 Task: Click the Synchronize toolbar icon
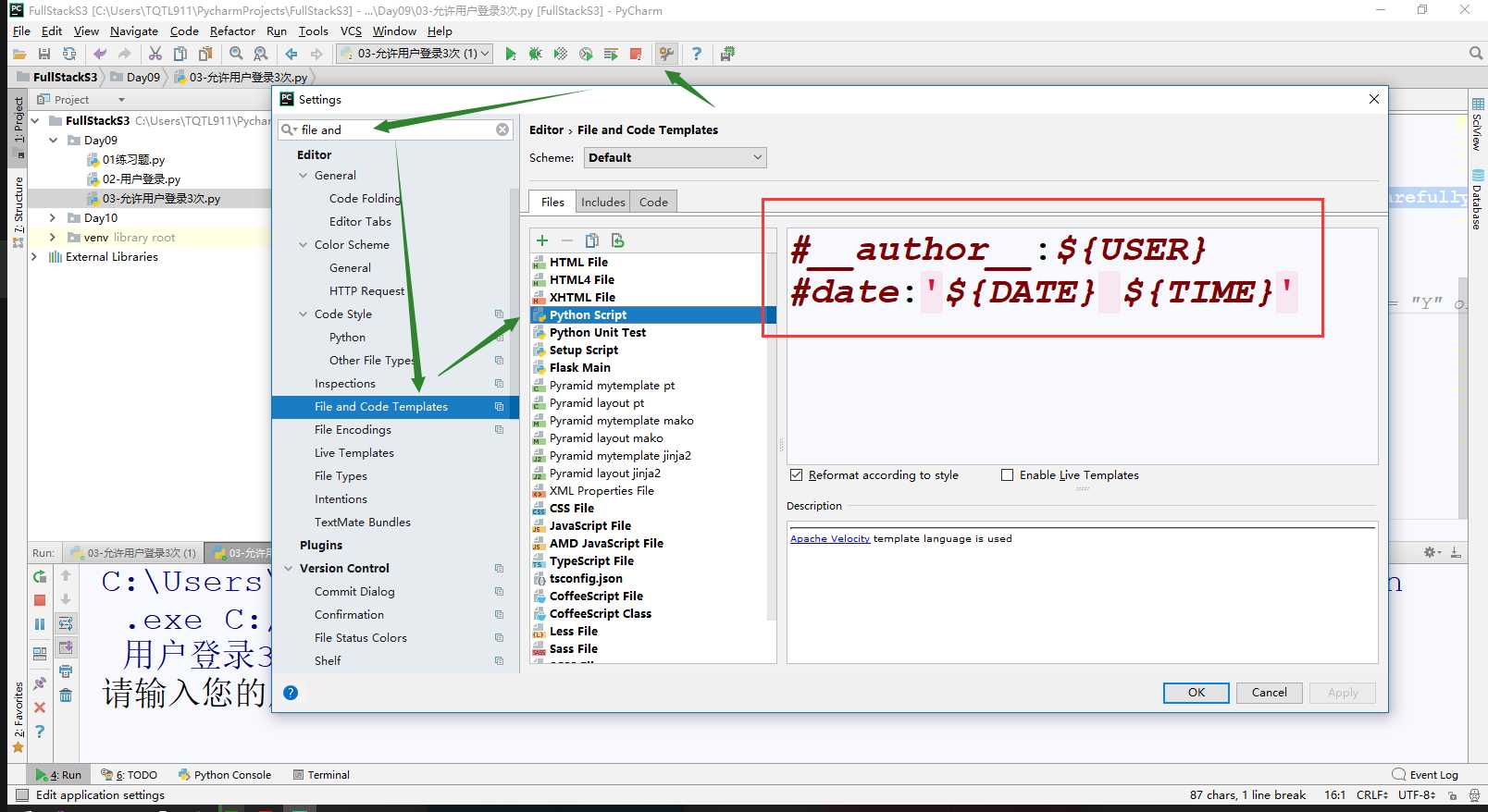(69, 54)
